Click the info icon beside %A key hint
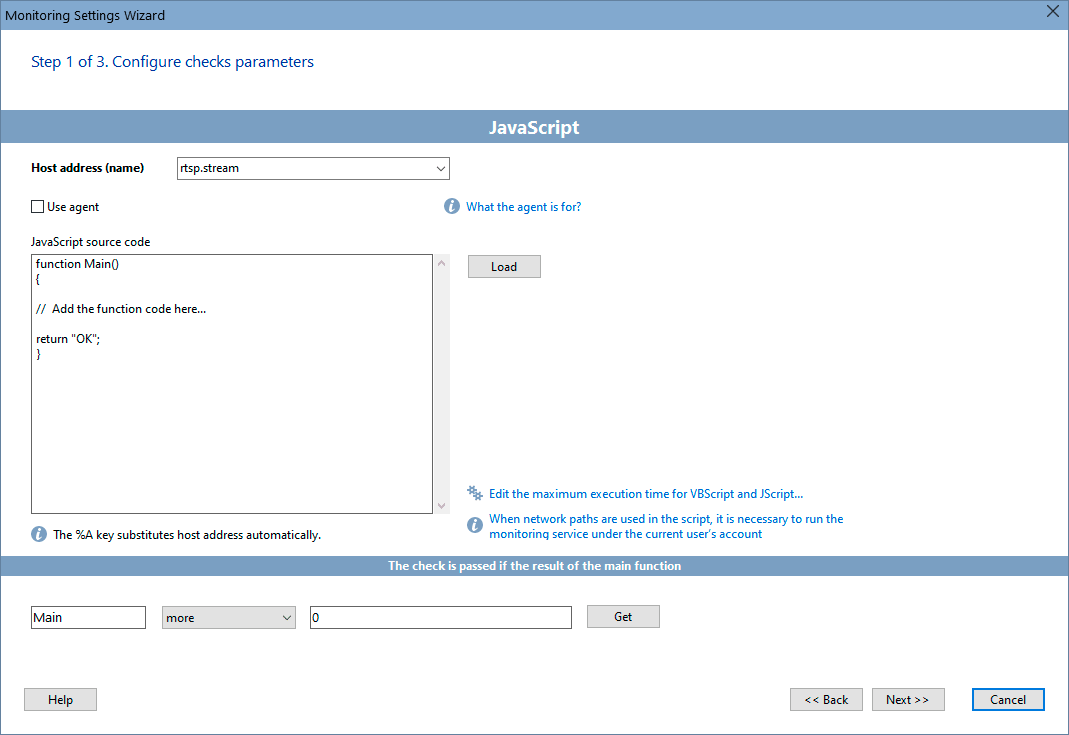This screenshot has width=1069, height=735. click(x=39, y=535)
